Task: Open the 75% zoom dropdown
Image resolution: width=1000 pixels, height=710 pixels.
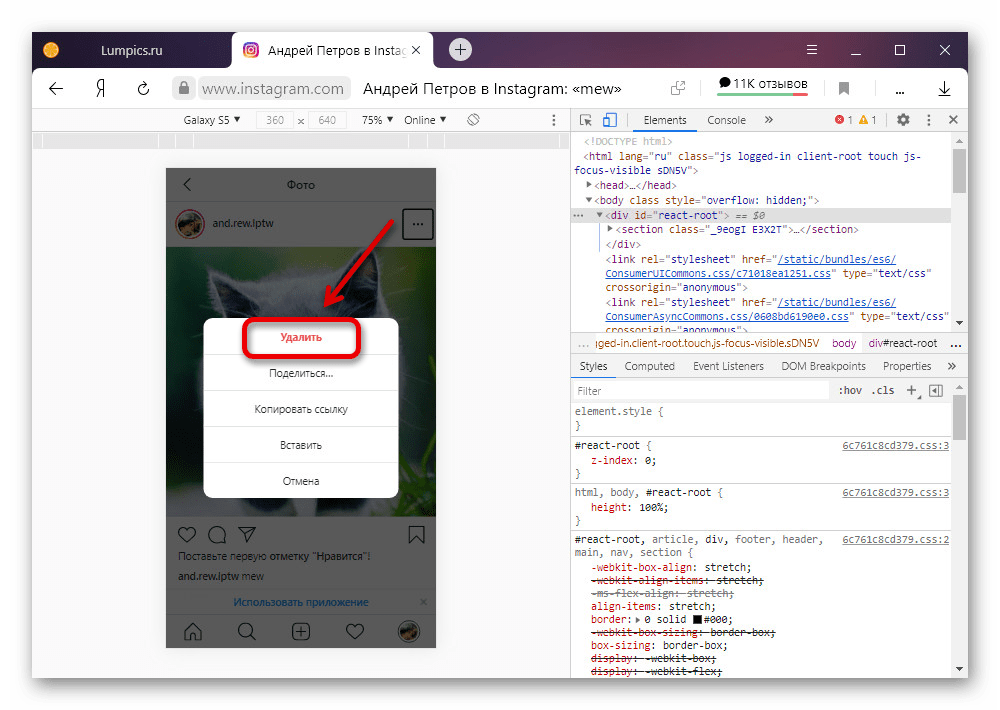Action: pyautogui.click(x=378, y=120)
